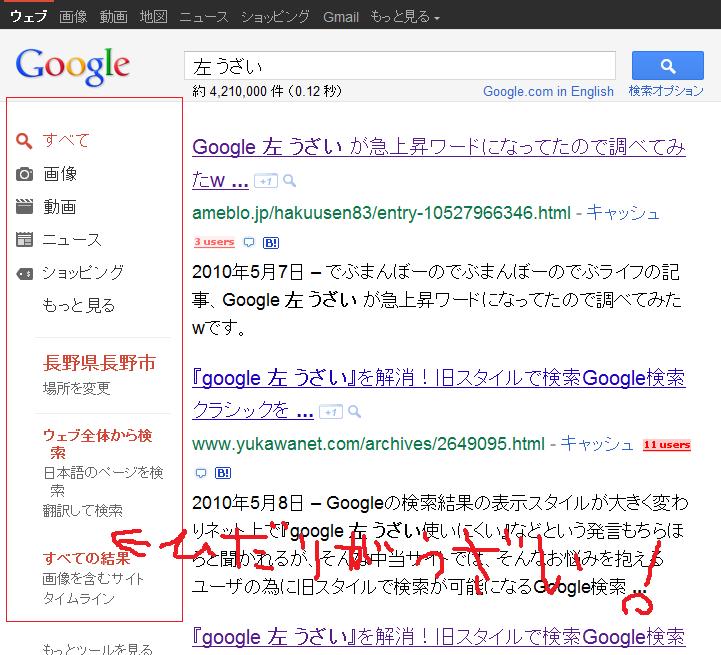
Task: Select the camera icon for 画像
Action: pos(24,174)
